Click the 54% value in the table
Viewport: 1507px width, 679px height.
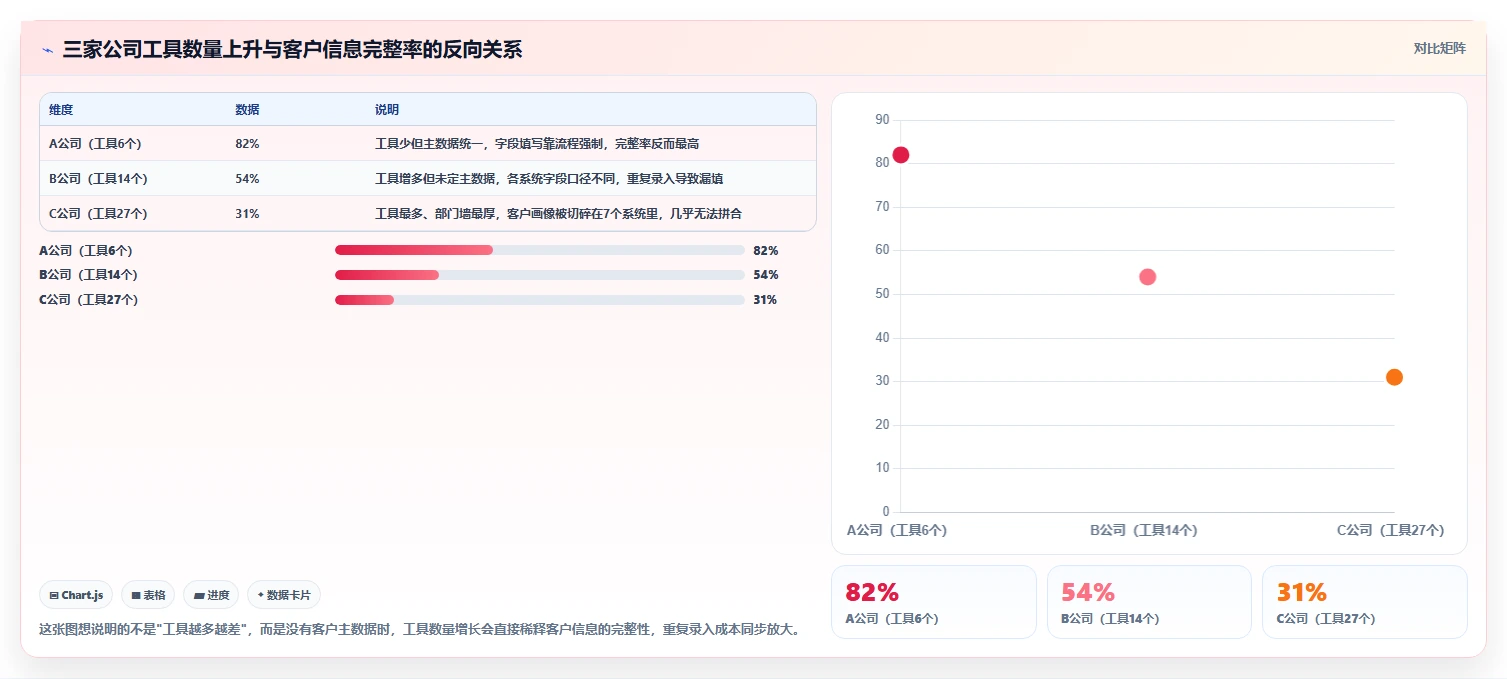coord(247,179)
